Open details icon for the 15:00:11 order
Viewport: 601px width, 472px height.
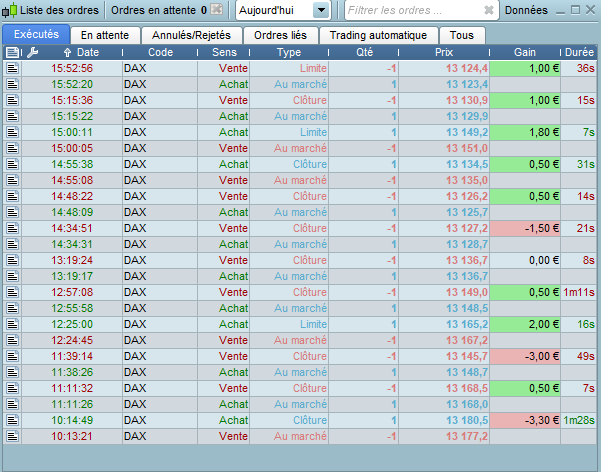[12, 132]
